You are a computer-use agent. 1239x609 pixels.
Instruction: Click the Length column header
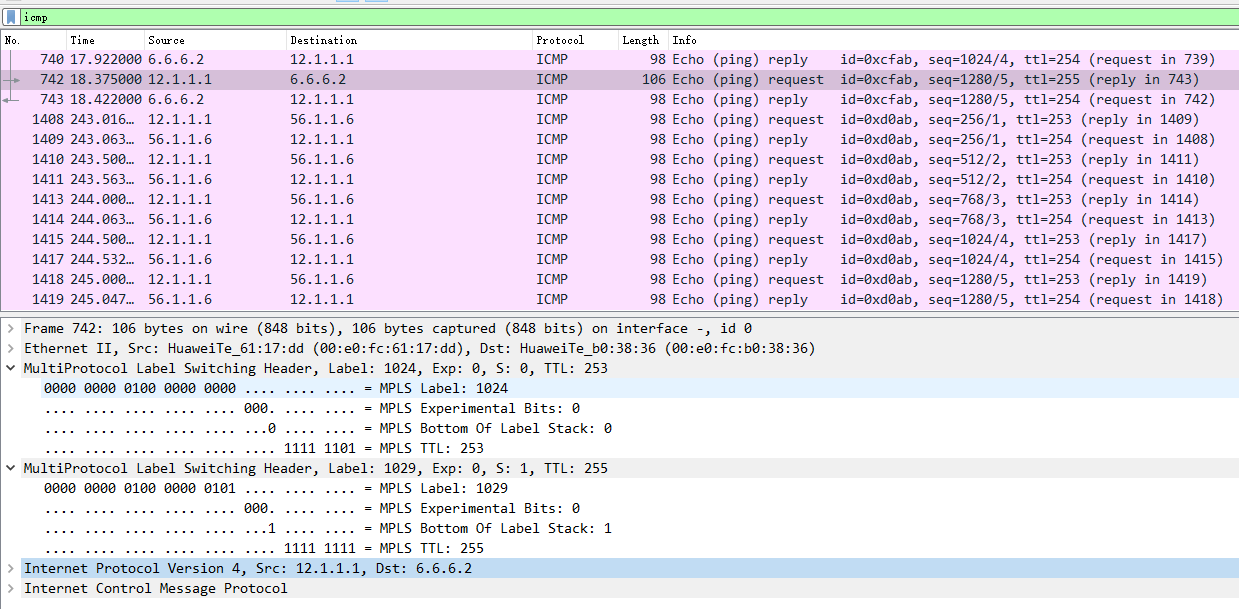coord(640,40)
